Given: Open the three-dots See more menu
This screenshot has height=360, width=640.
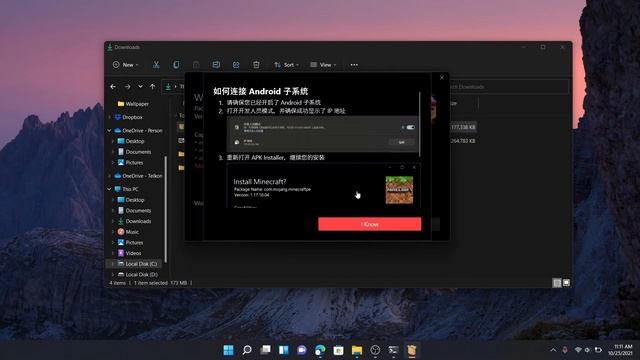Looking at the screenshot, I should point(354,65).
